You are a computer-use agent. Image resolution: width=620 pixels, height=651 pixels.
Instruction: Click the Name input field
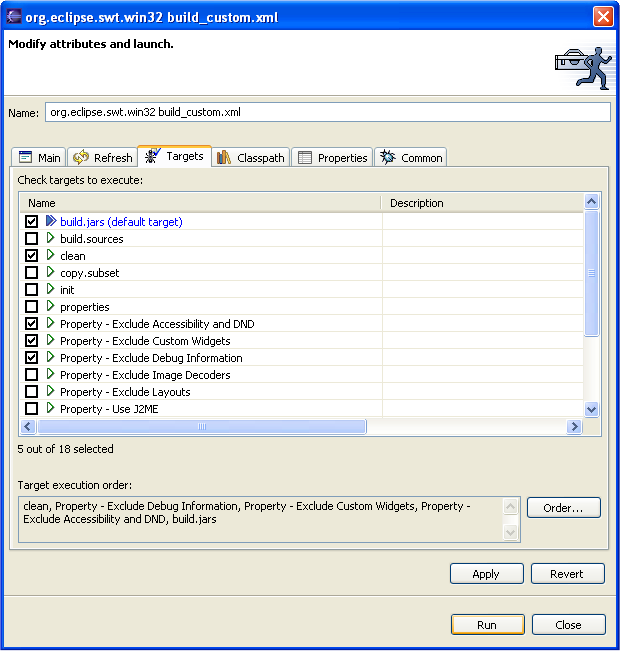point(328,112)
